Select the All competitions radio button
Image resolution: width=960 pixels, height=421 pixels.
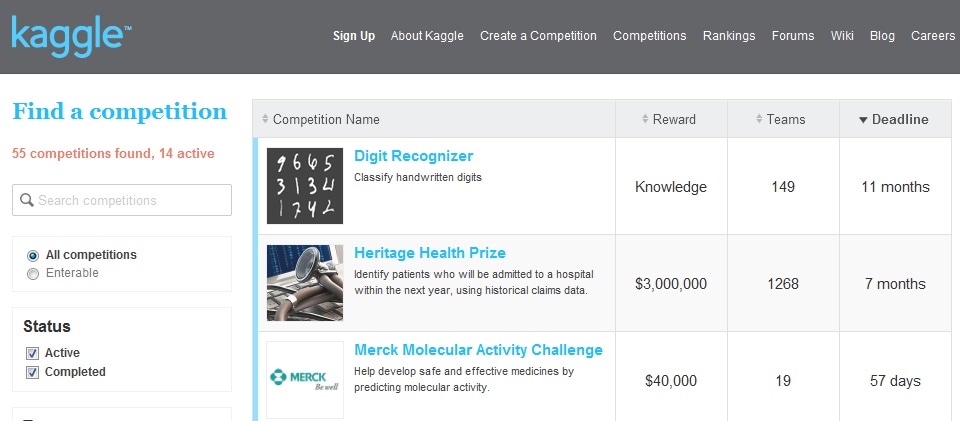coord(33,255)
